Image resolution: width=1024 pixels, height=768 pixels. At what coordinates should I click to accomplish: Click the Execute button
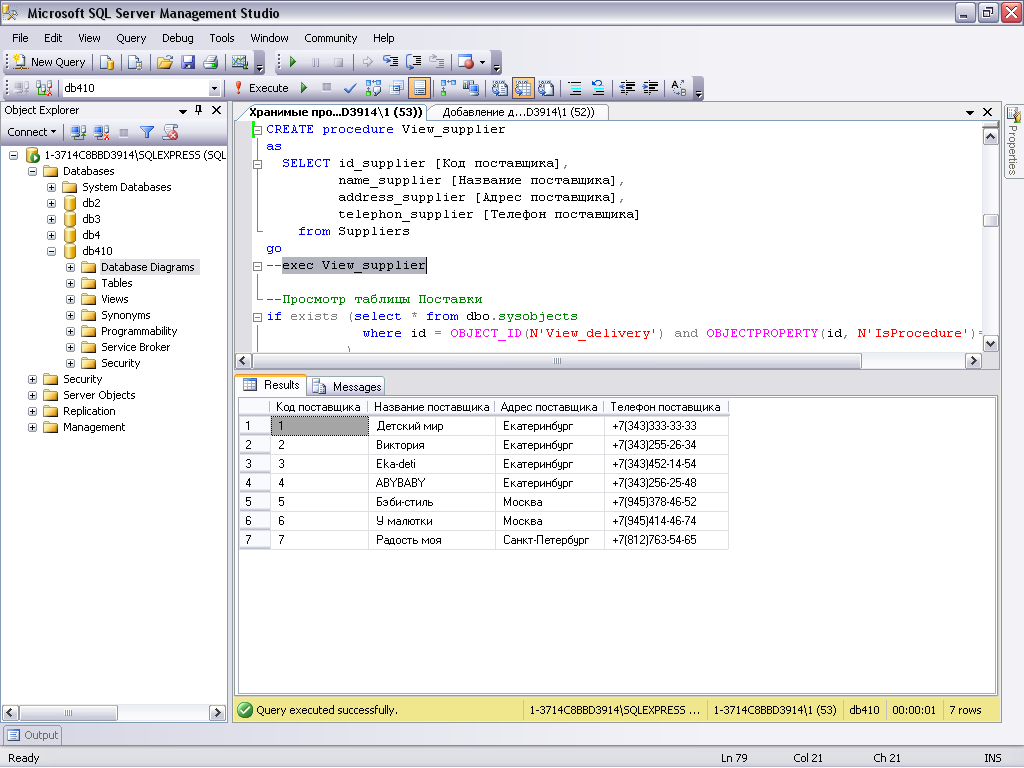261,88
